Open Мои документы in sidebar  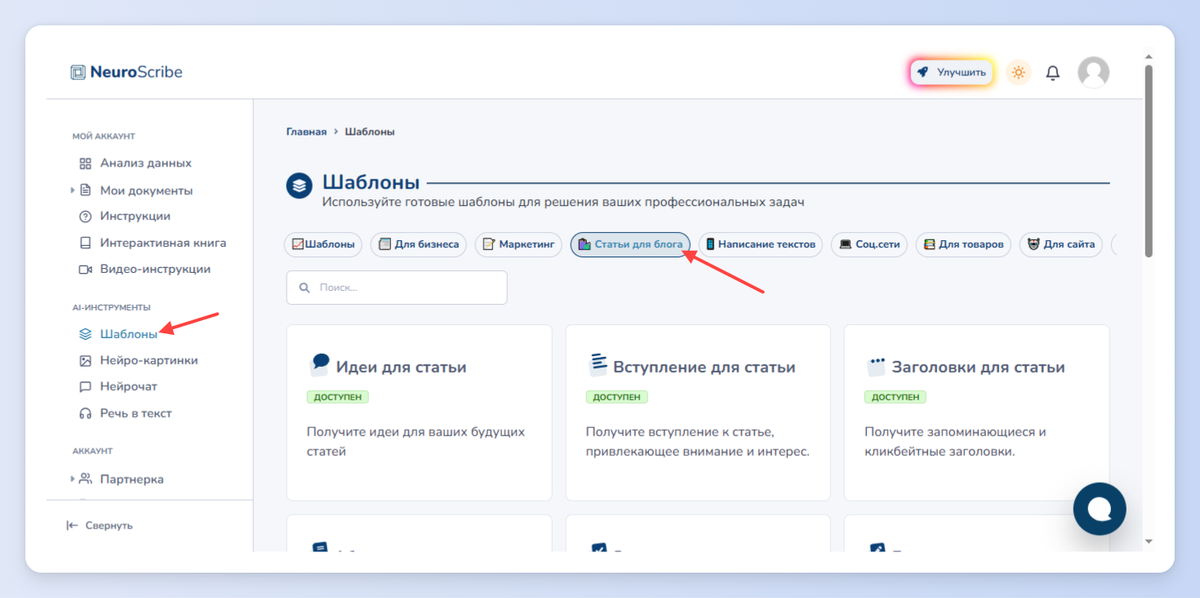click(147, 190)
